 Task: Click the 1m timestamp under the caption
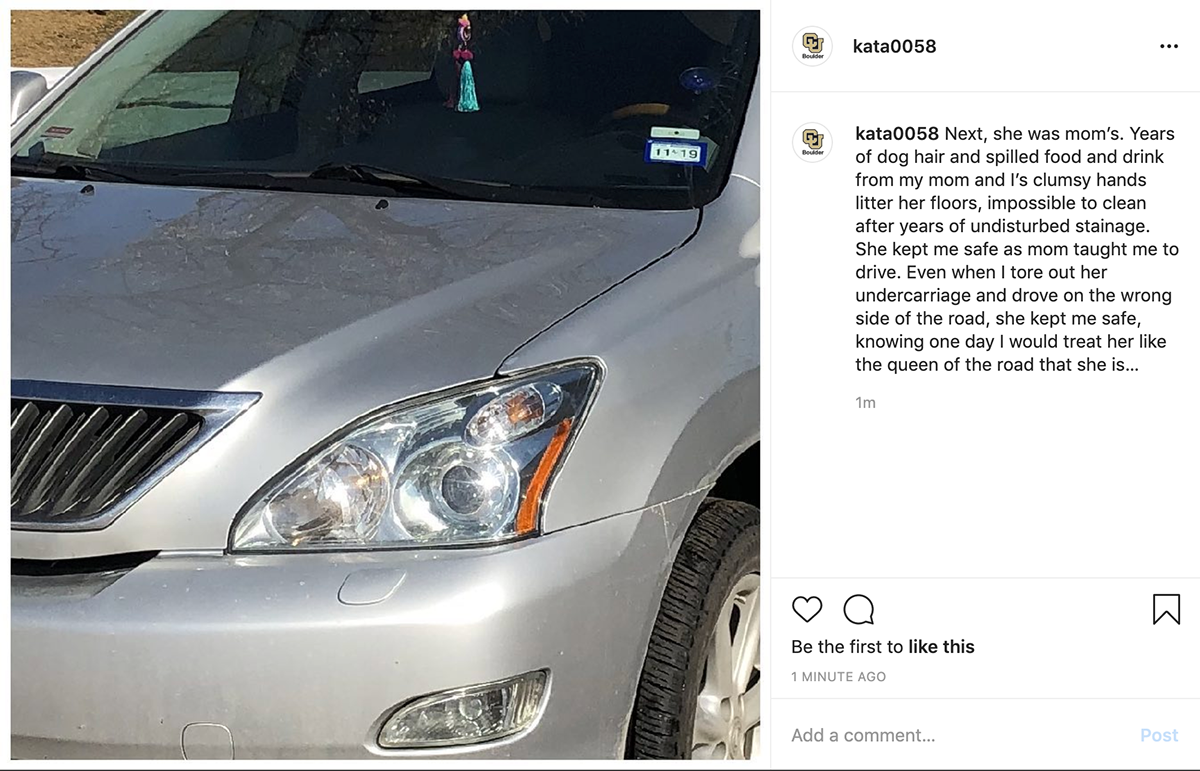pyautogui.click(x=866, y=402)
